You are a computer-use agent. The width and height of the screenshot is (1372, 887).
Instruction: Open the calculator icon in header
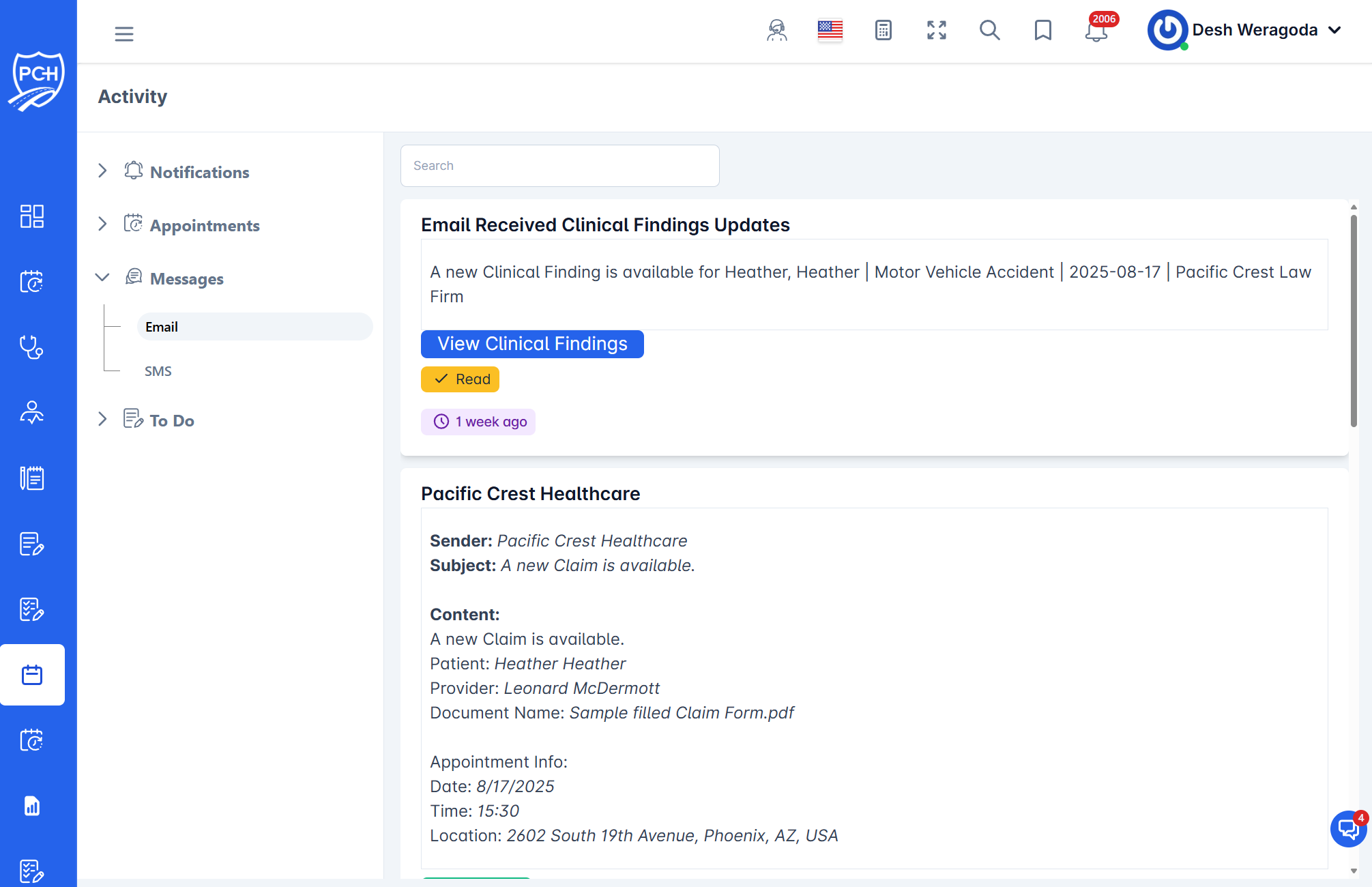pos(883,31)
